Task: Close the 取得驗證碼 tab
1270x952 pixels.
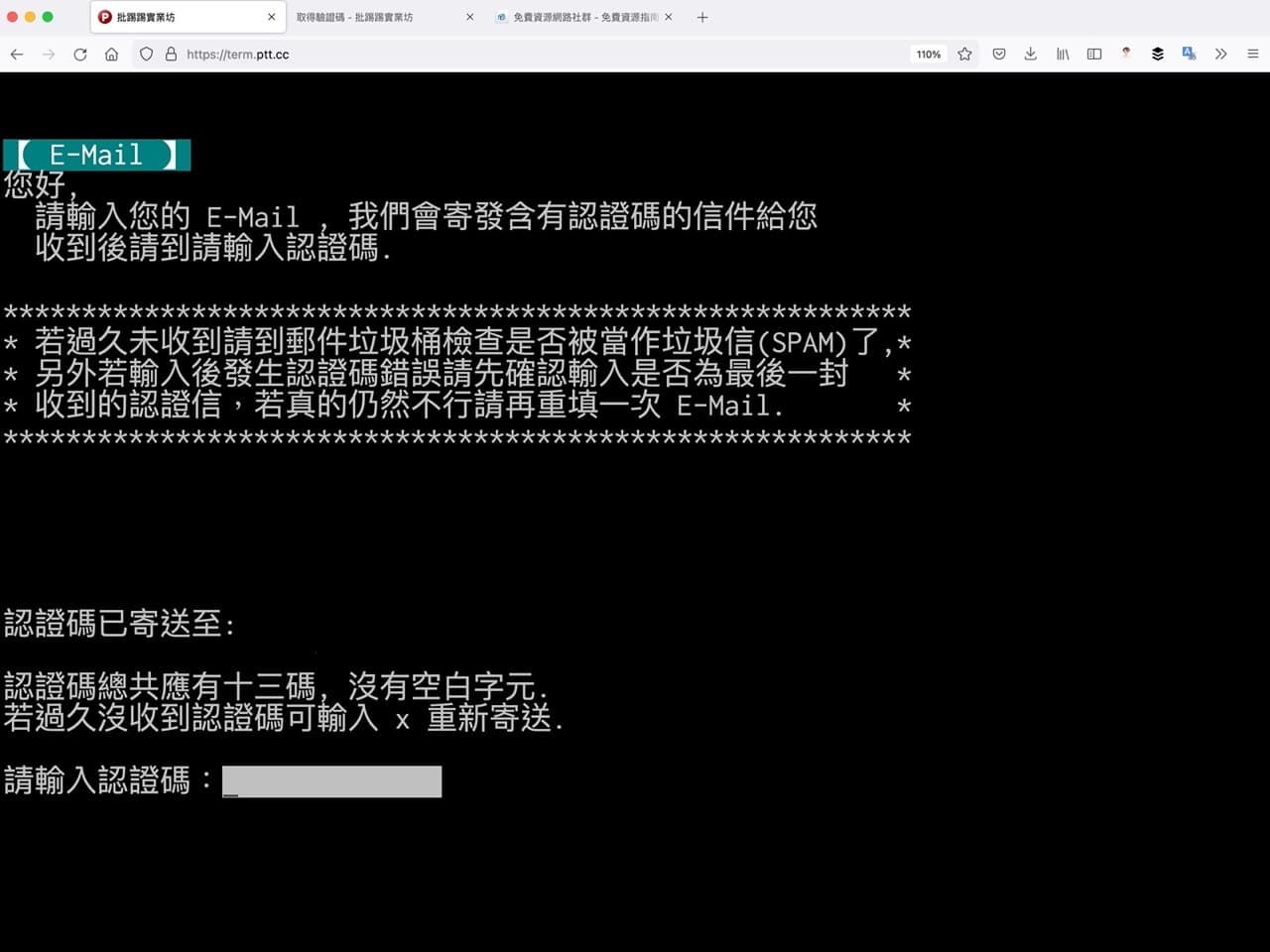Action: click(470, 17)
